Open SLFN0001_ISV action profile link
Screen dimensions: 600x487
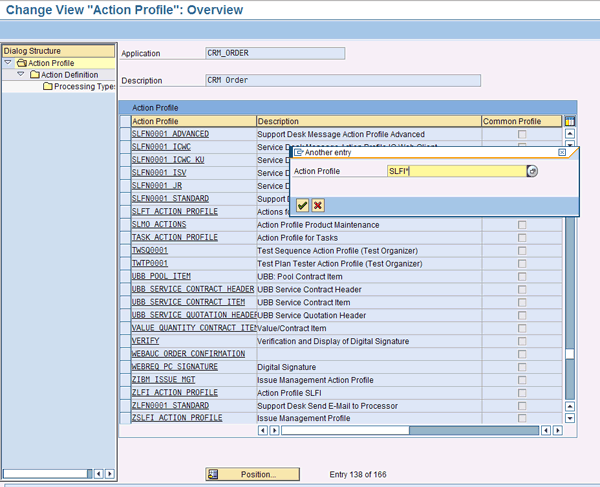159,173
